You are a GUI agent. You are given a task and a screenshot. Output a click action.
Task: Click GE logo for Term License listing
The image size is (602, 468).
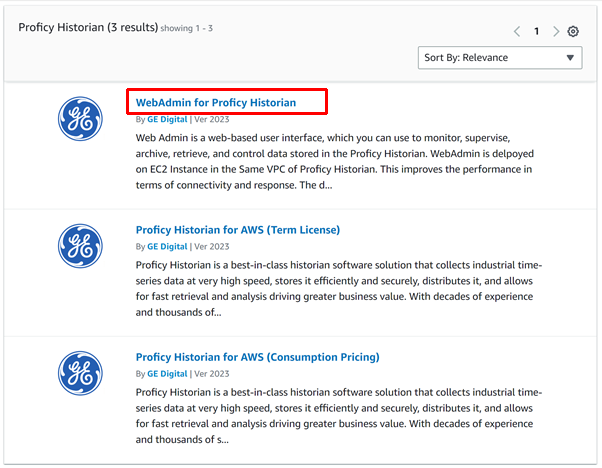80,246
